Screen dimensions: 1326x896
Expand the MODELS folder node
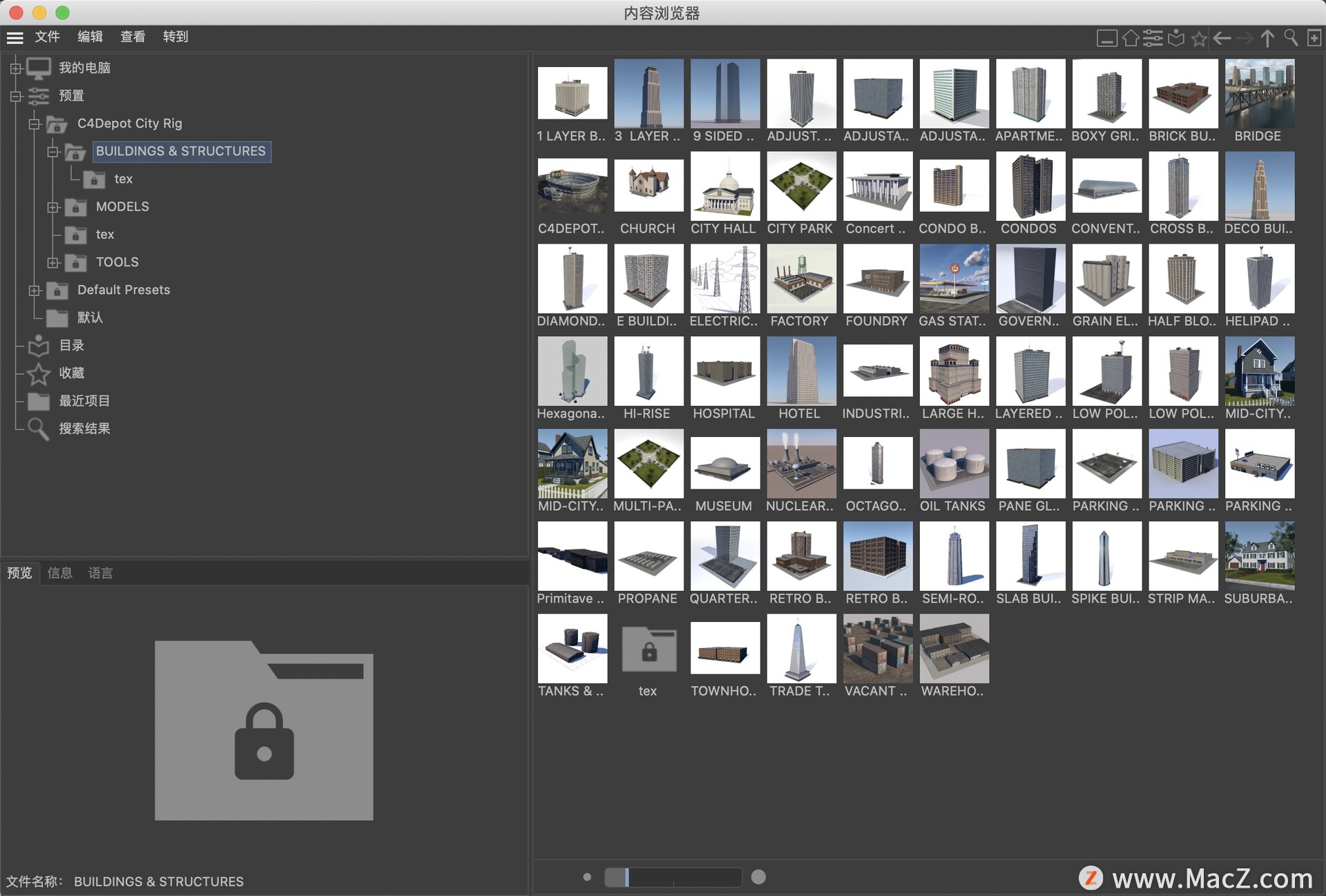[52, 207]
